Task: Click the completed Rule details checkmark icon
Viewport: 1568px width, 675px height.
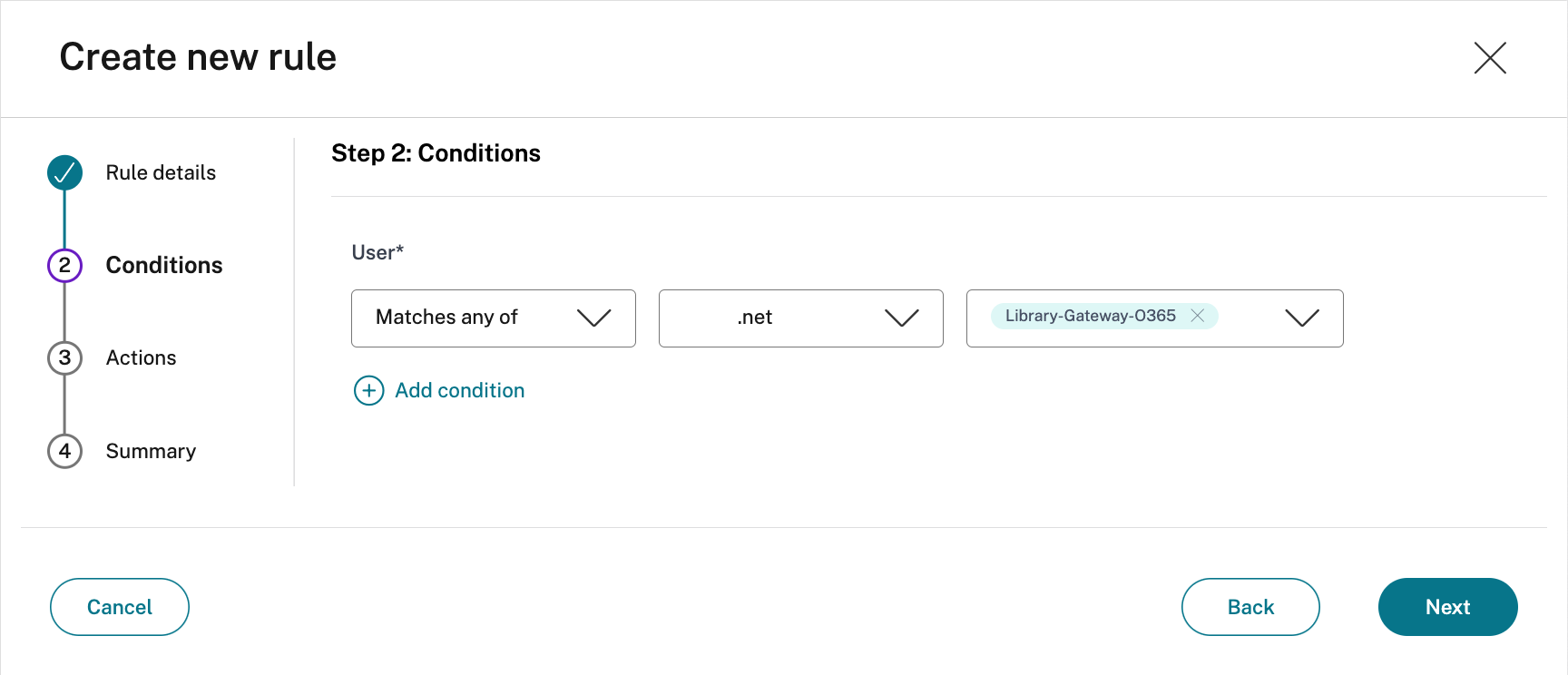Action: tap(64, 172)
